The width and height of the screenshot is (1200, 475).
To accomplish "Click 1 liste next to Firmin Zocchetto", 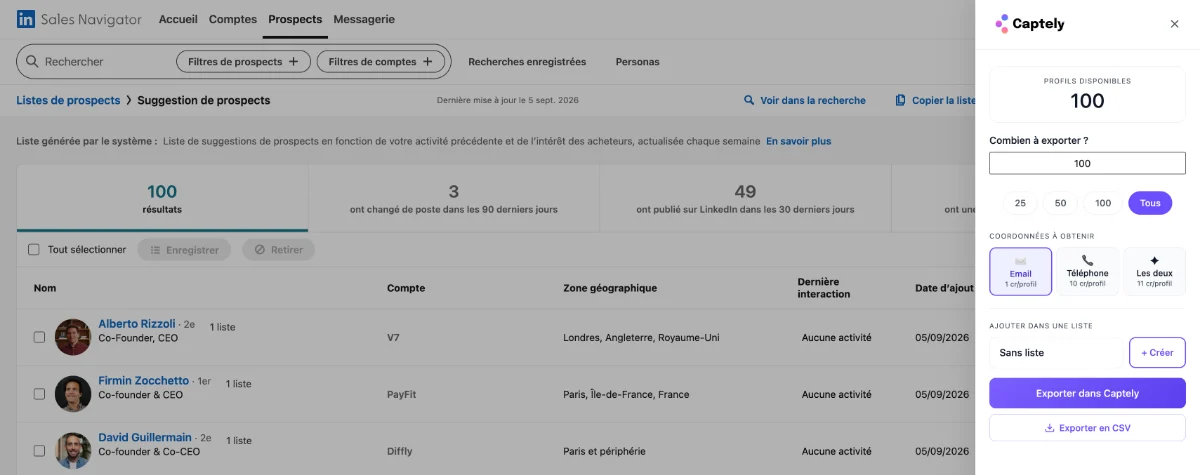I will click(239, 383).
